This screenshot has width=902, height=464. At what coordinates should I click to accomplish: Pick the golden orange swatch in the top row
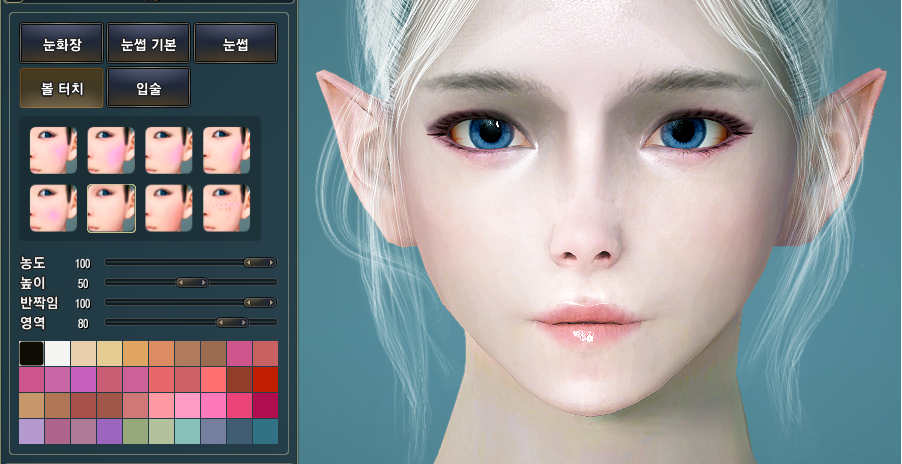point(136,354)
